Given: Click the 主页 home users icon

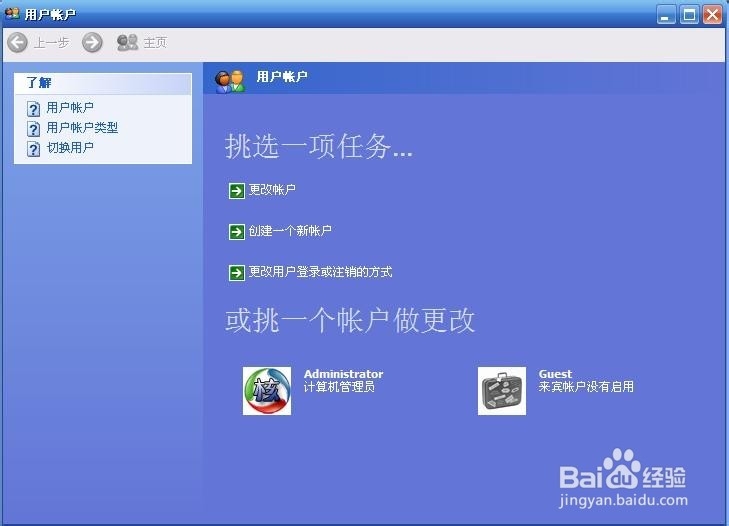Looking at the screenshot, I should click(127, 42).
